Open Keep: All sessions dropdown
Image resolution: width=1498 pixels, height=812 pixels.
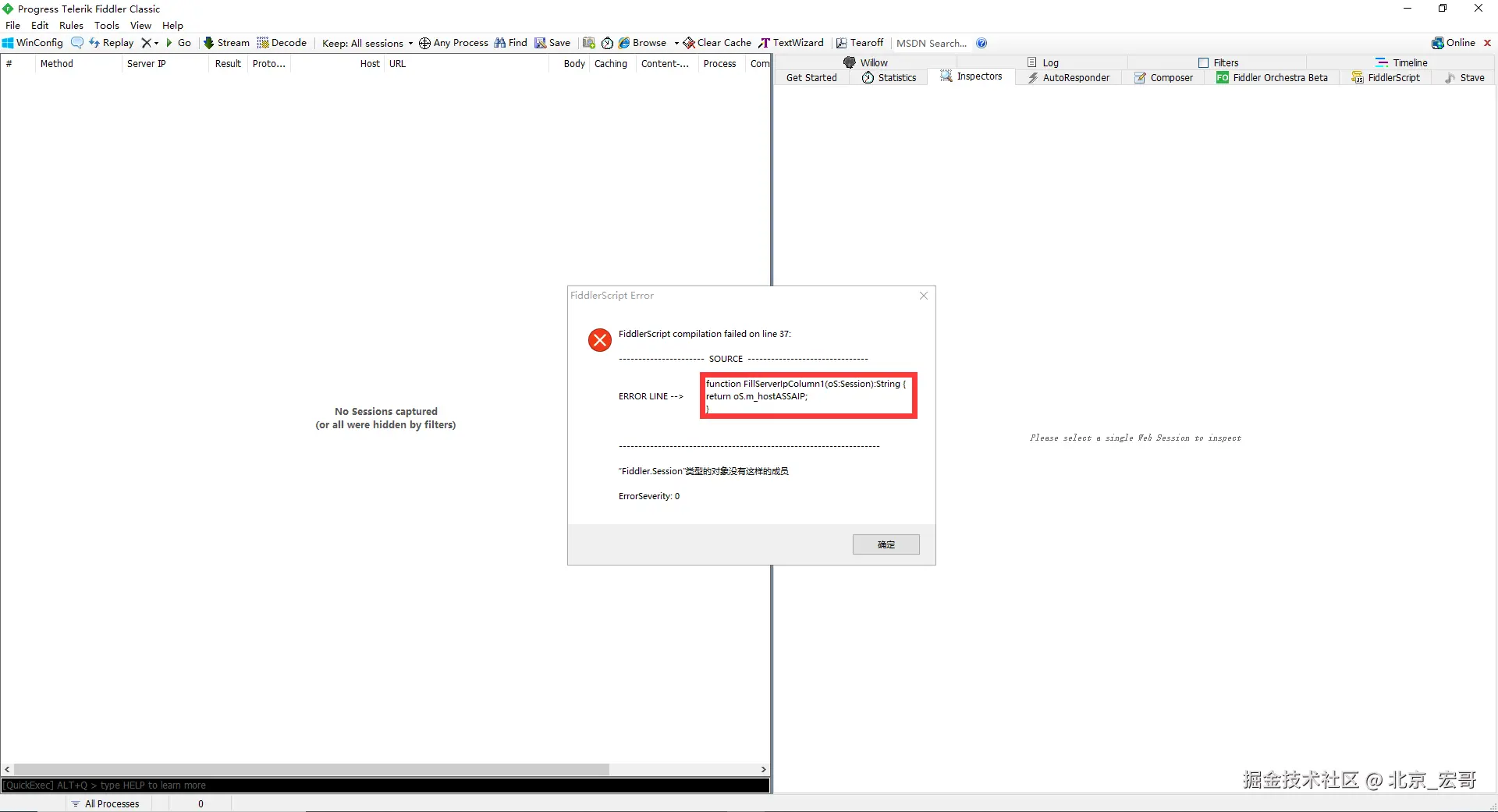[x=367, y=43]
